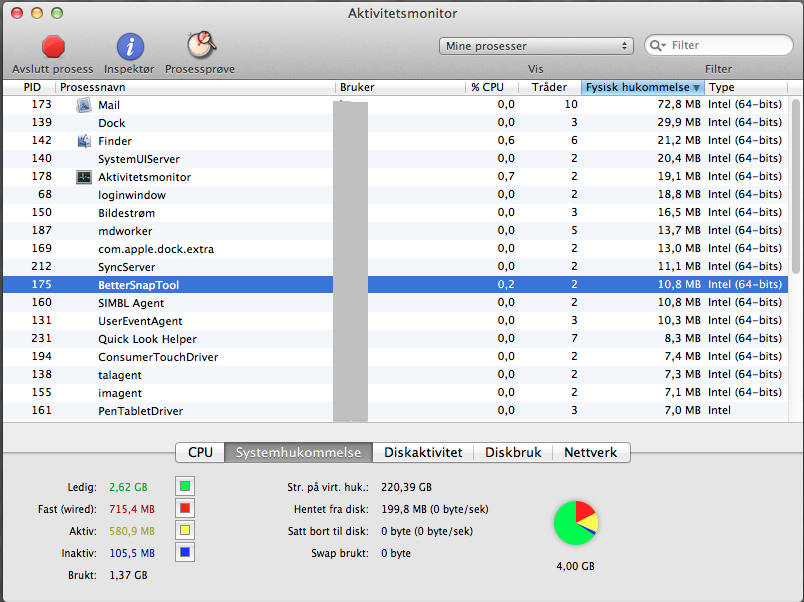The width and height of the screenshot is (804, 602).
Task: Select the Aktivitetsmonitor process name
Action: click(145, 177)
